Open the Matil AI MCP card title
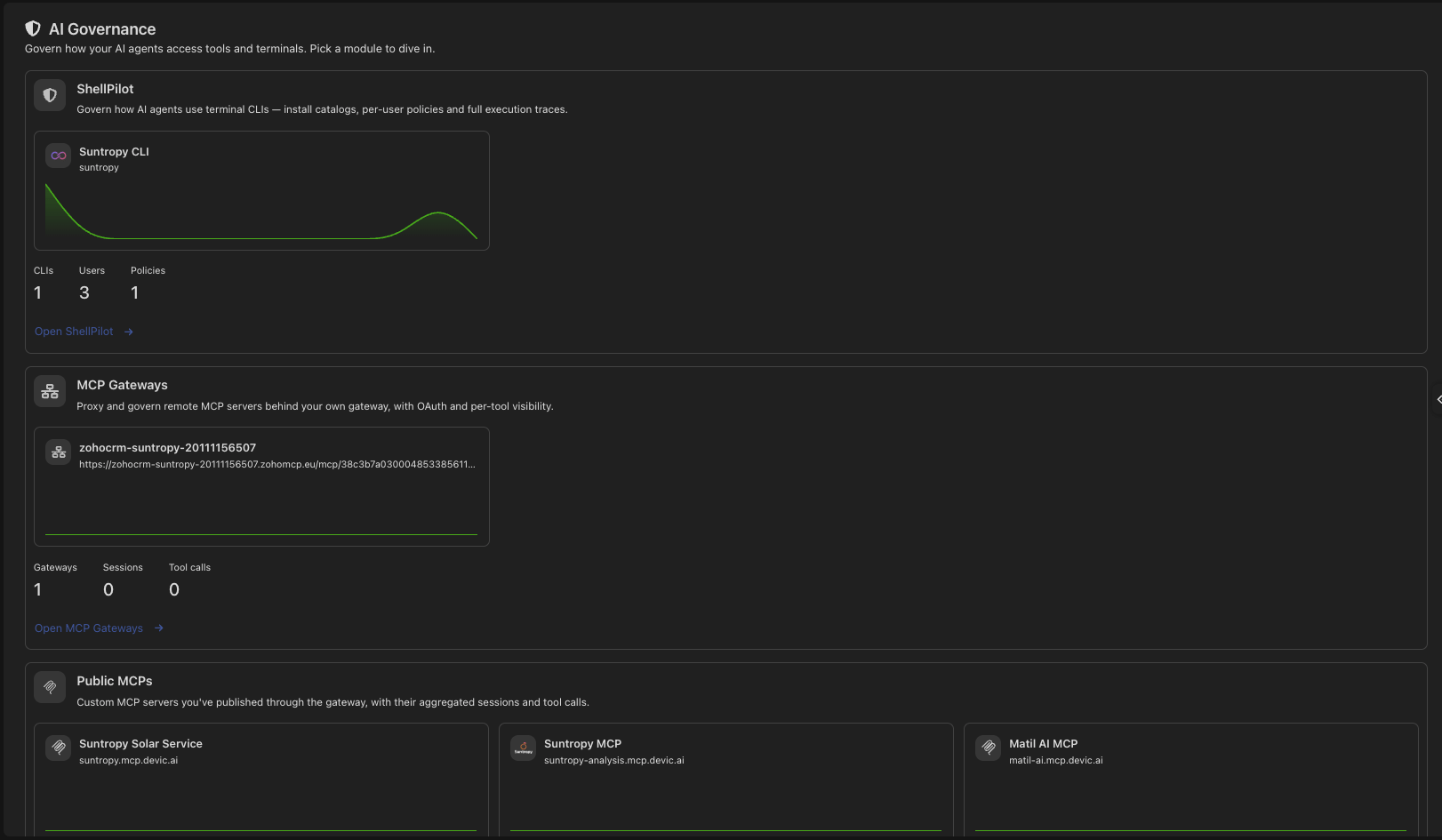This screenshot has height=840, width=1442. [x=1043, y=744]
